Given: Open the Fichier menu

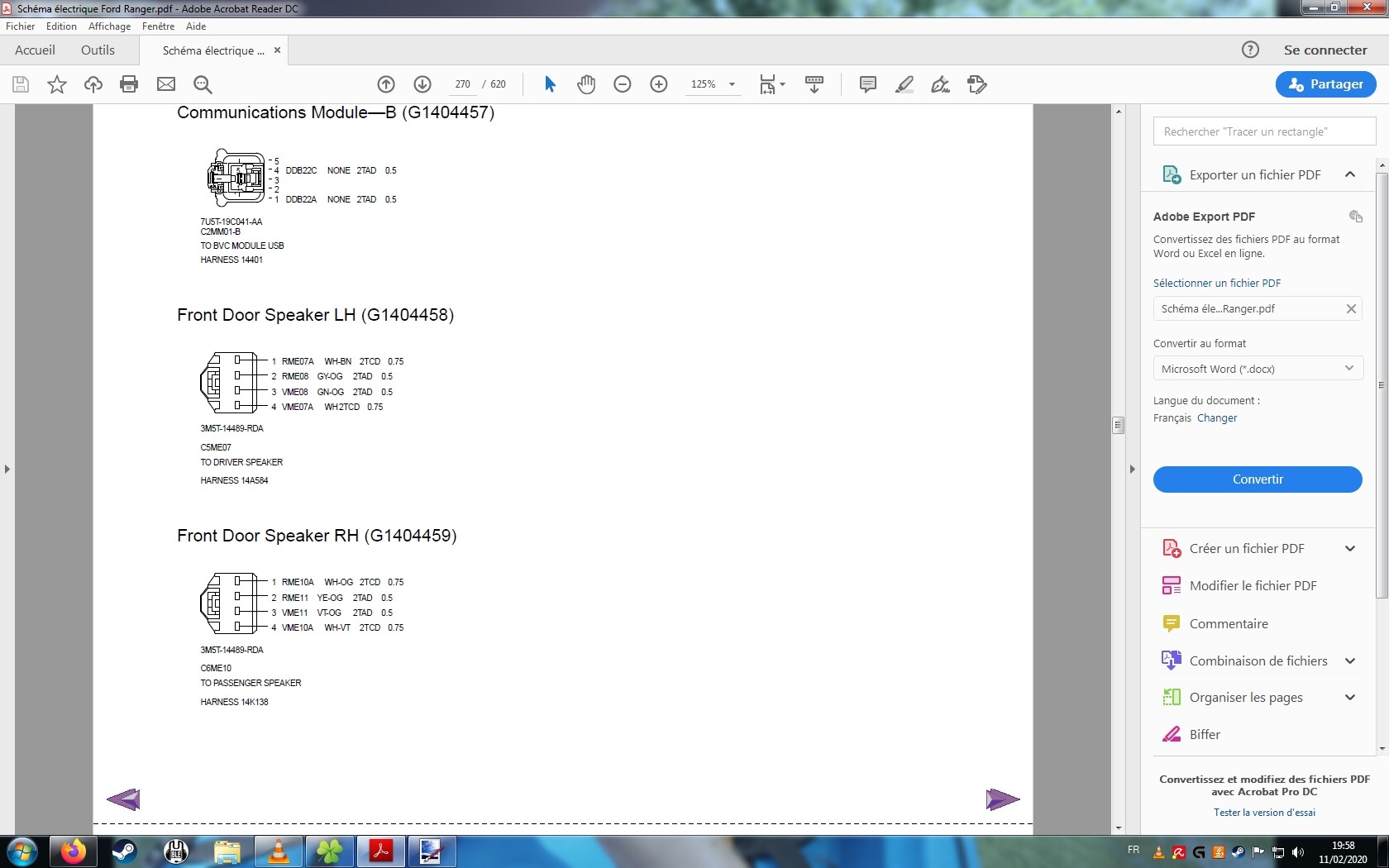Looking at the screenshot, I should click(x=20, y=26).
